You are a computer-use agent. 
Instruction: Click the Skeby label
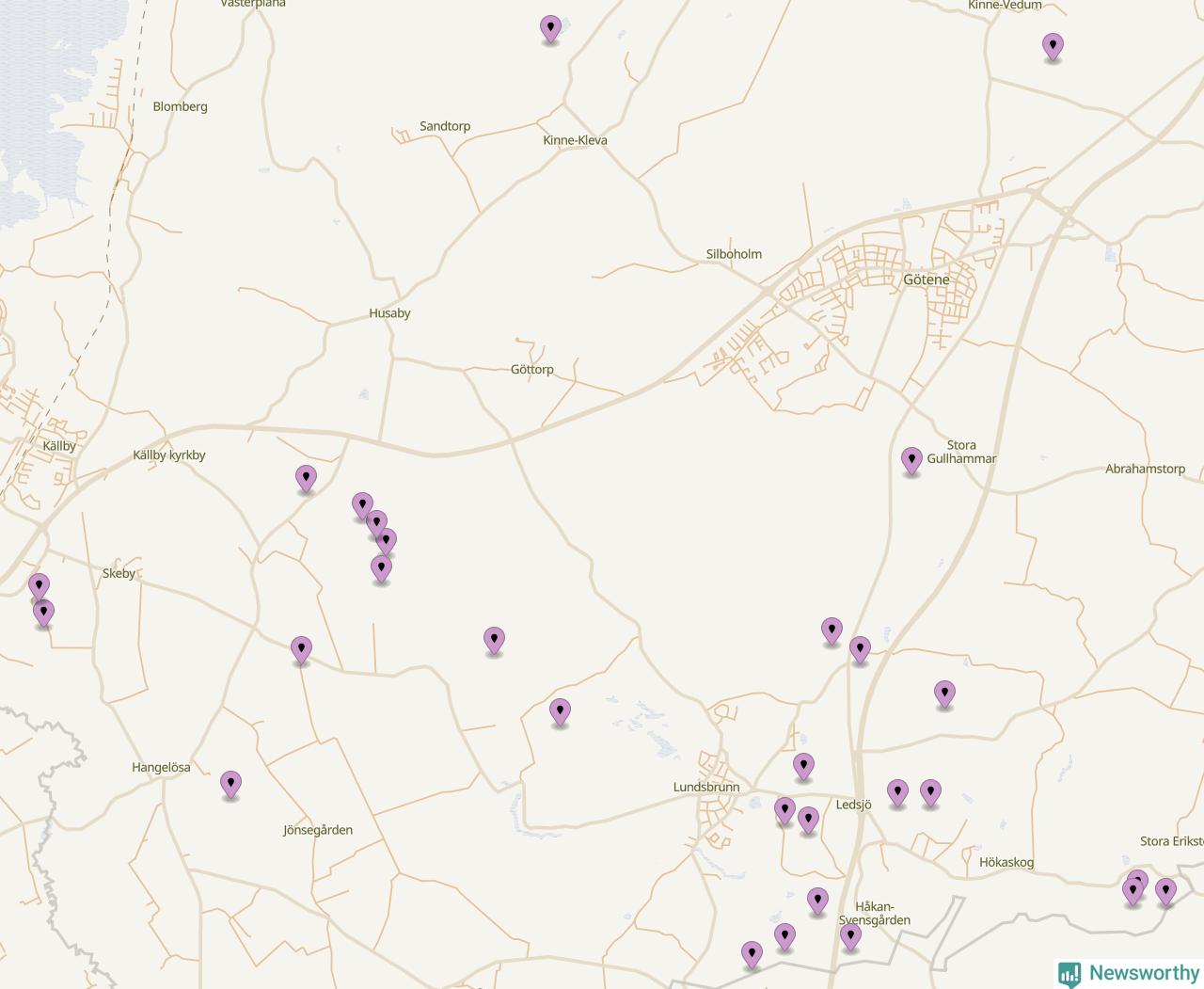pos(119,573)
